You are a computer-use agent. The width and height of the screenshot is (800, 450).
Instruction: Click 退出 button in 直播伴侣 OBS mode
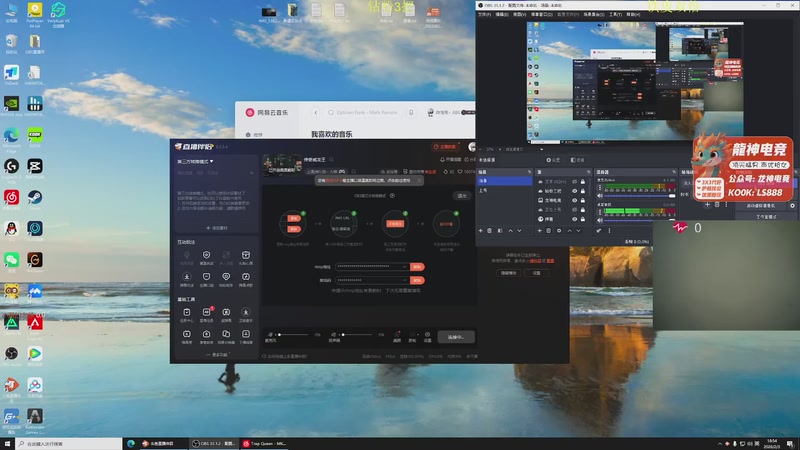(462, 196)
